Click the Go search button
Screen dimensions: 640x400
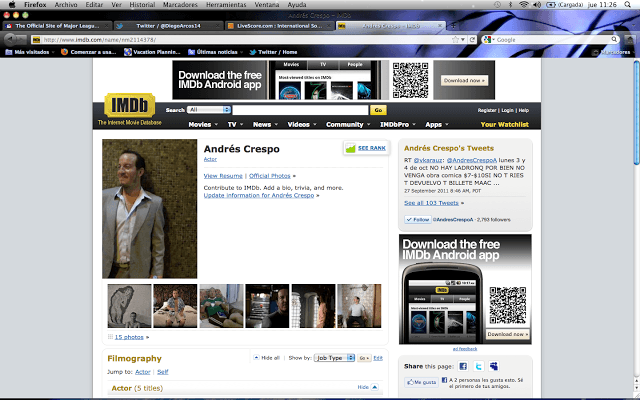point(378,110)
